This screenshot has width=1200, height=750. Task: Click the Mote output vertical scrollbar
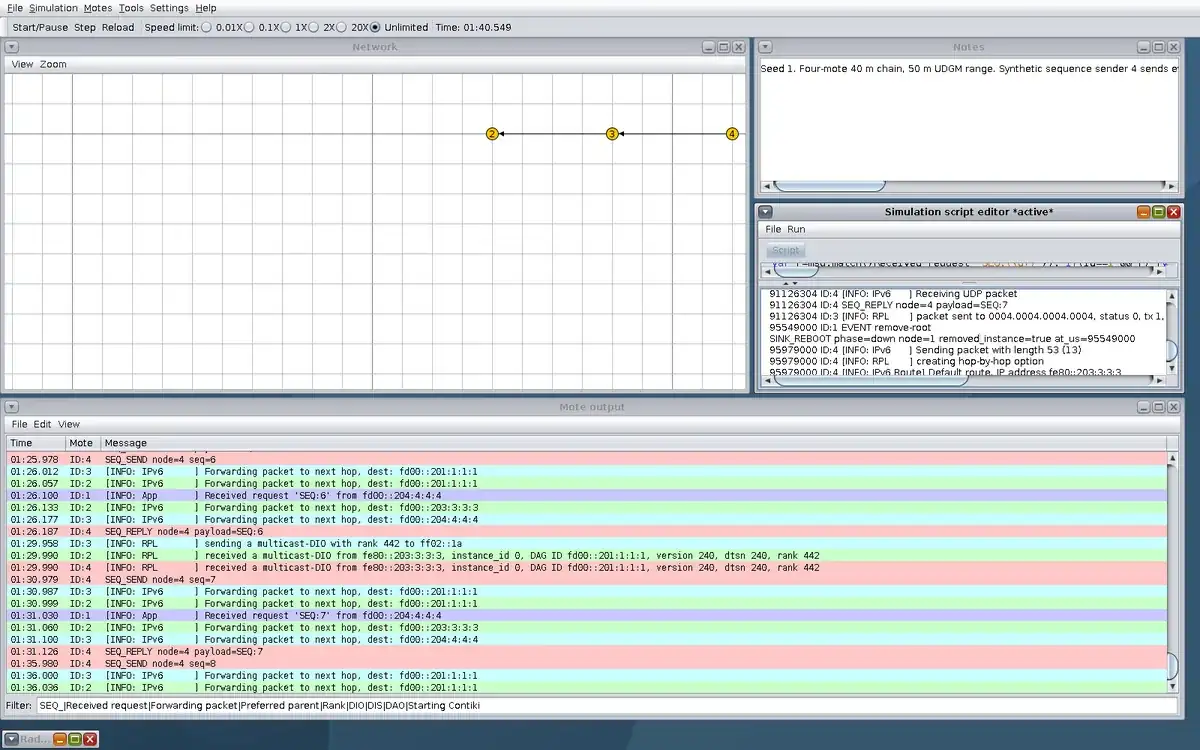click(x=1173, y=571)
